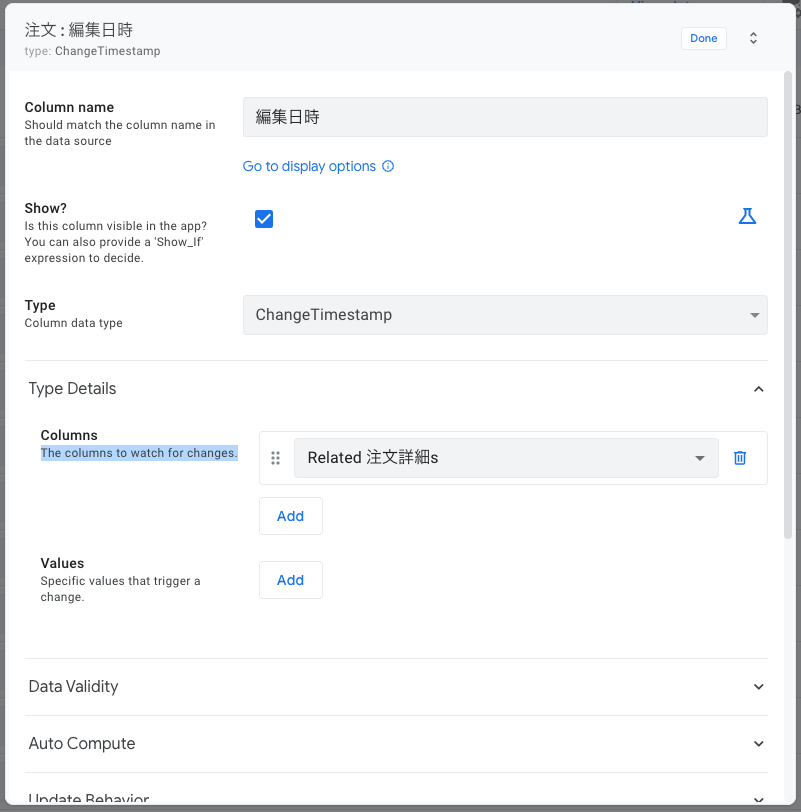
Task: Open the Go to display options link
Action: tap(309, 166)
